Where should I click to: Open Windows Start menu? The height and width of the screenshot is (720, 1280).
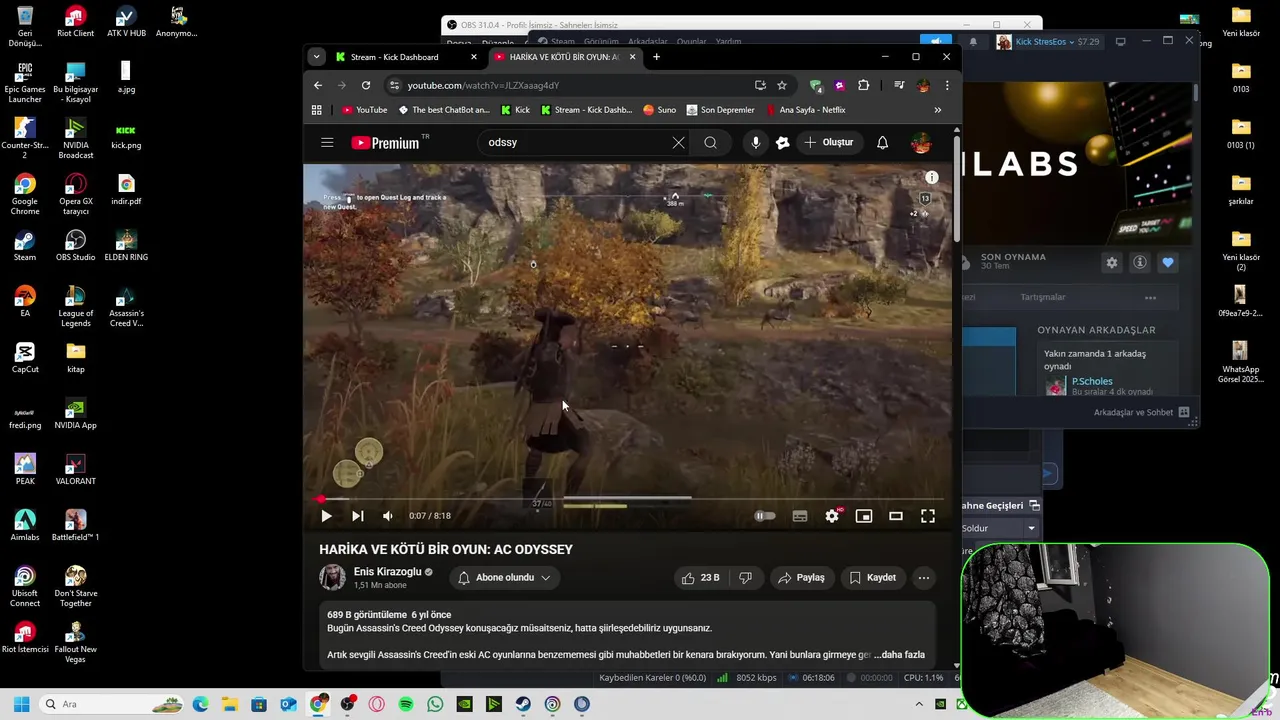(22, 704)
